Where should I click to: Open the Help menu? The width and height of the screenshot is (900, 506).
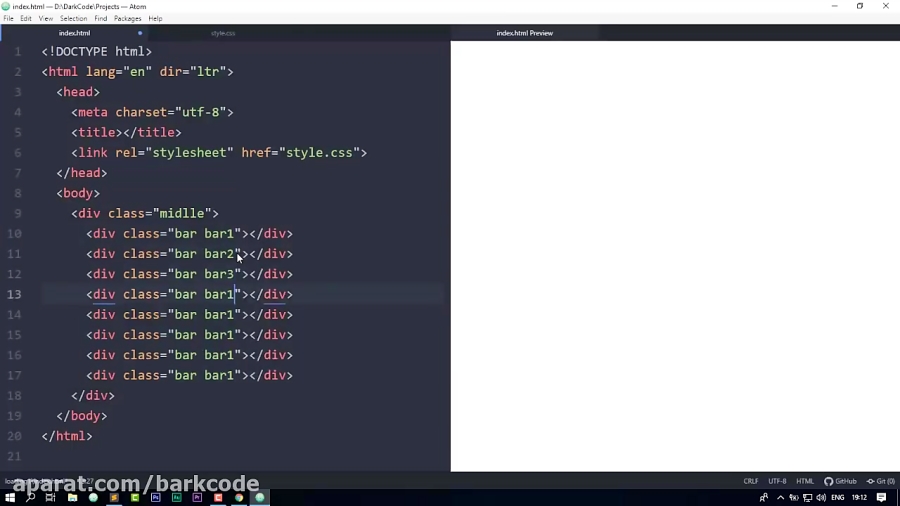[155, 18]
